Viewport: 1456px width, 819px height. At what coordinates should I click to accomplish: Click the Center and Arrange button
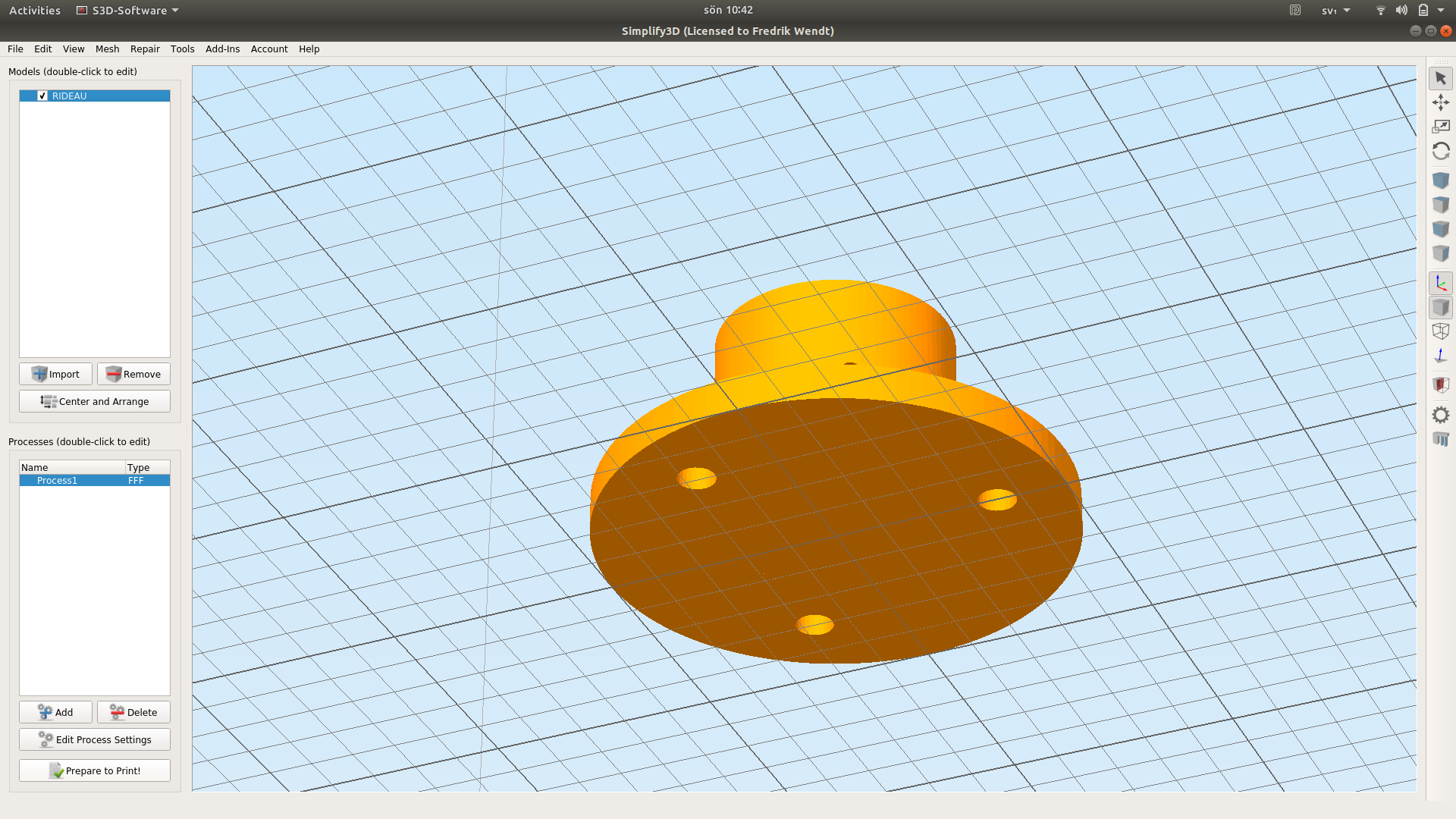(x=95, y=401)
